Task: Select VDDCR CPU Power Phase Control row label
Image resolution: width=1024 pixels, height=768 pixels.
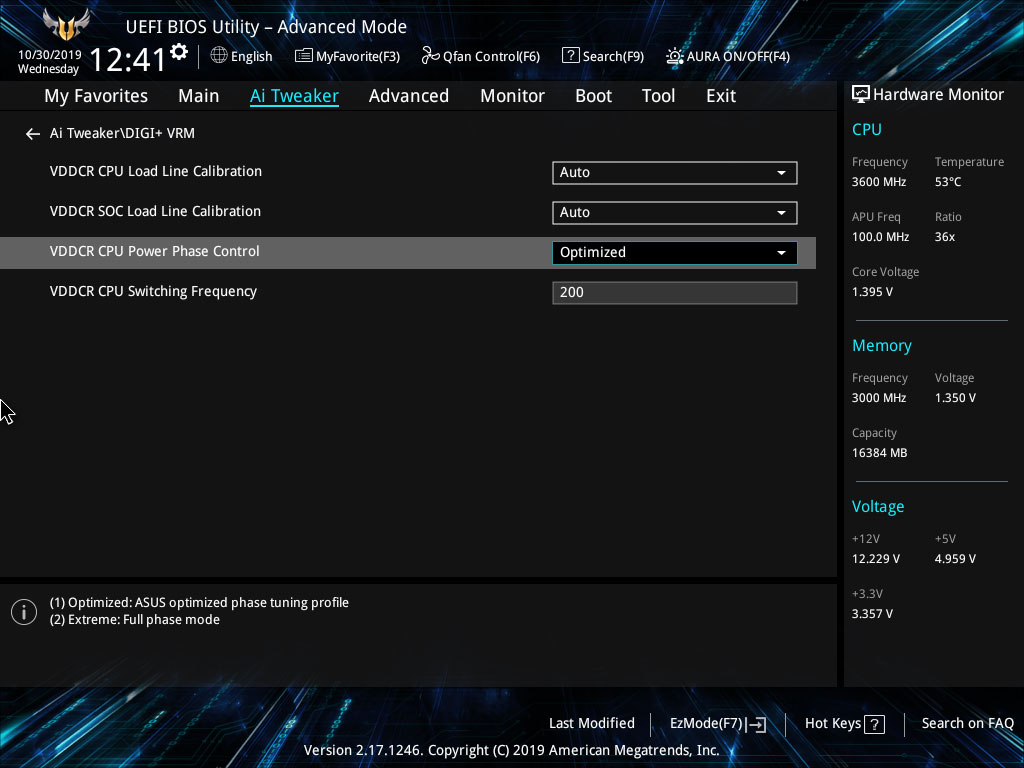Action: point(154,251)
